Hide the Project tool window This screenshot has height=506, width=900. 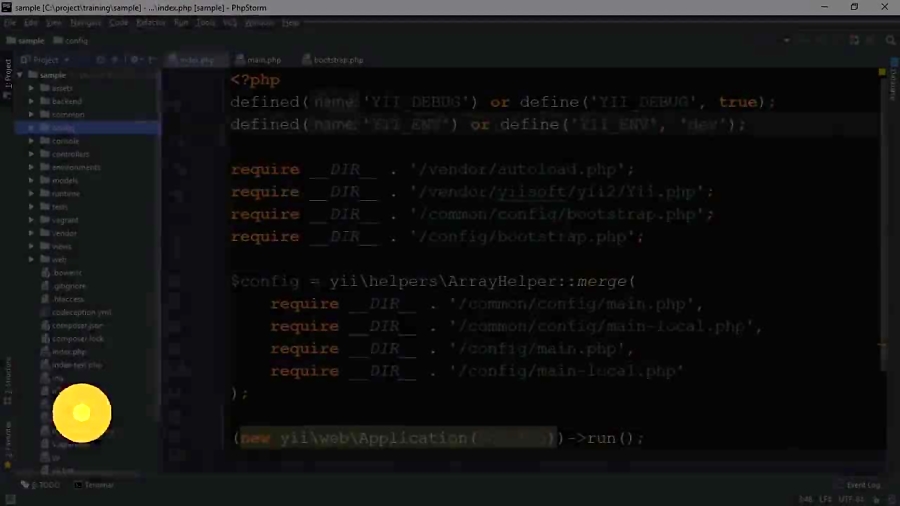(152, 60)
